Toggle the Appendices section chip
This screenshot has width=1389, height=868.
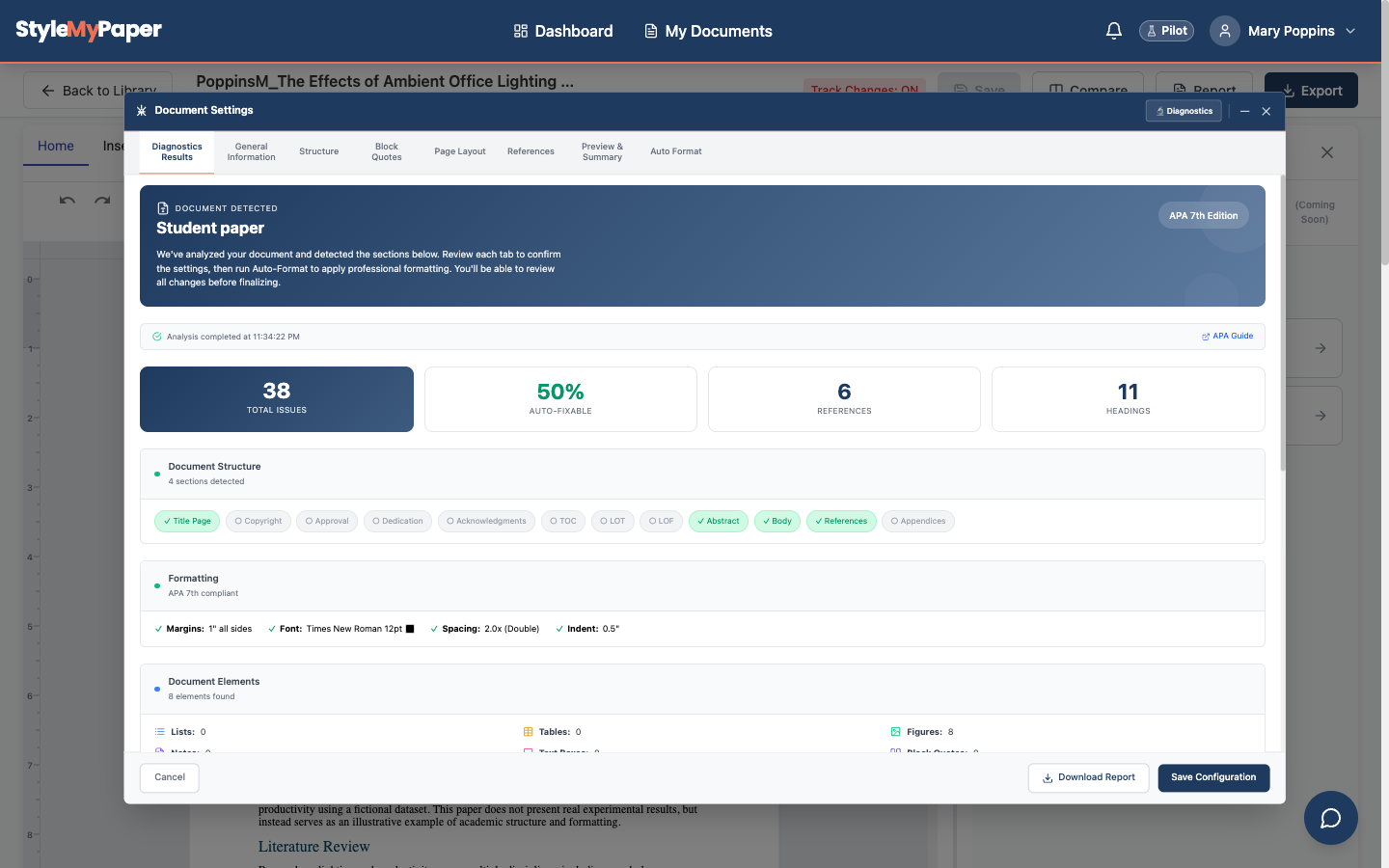918,521
